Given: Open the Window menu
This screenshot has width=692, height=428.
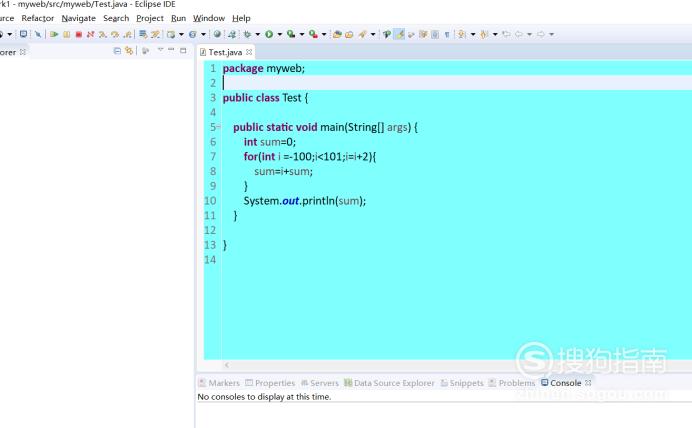Looking at the screenshot, I should pyautogui.click(x=209, y=18).
